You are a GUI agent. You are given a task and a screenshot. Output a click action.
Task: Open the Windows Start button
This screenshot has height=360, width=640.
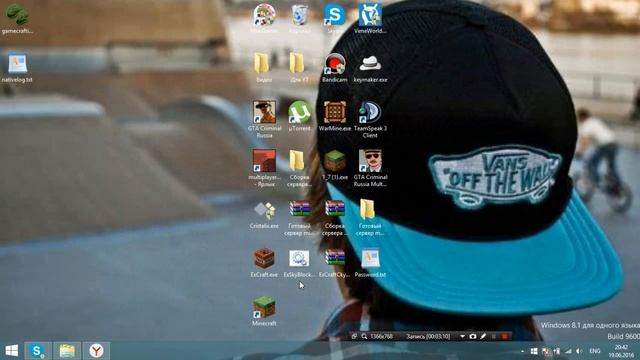coord(11,351)
